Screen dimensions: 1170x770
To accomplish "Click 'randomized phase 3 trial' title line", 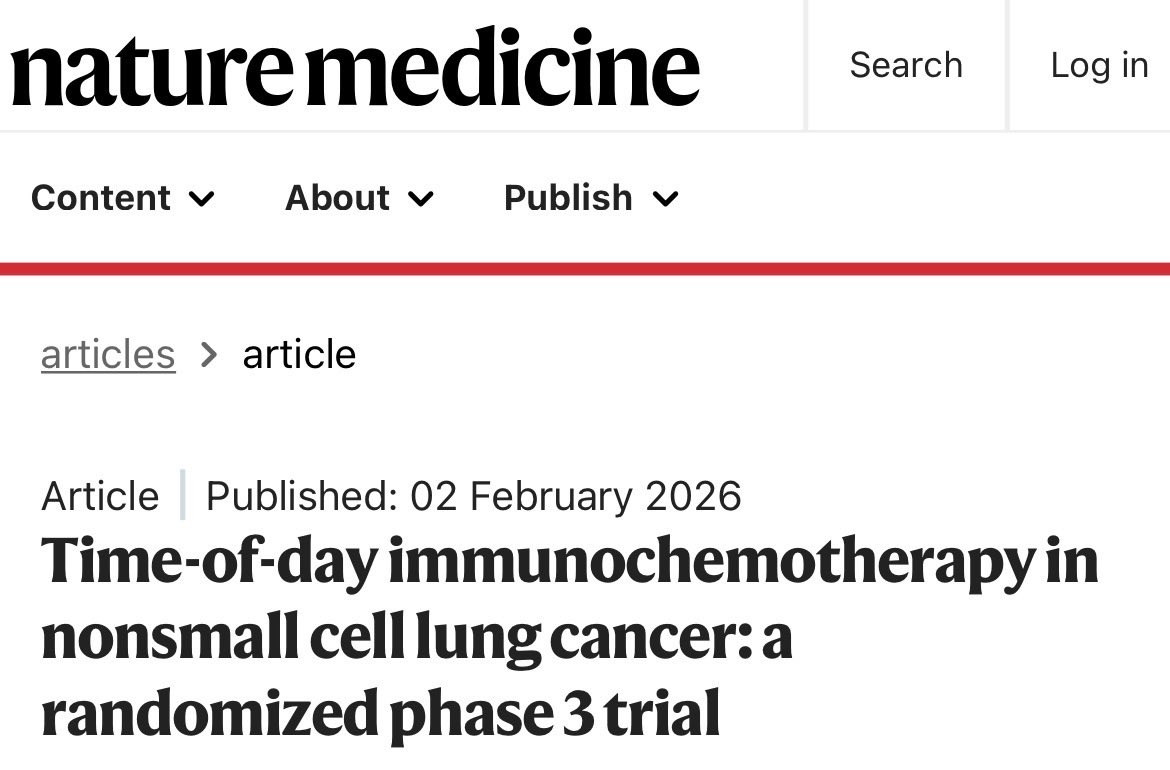I will tap(380, 715).
